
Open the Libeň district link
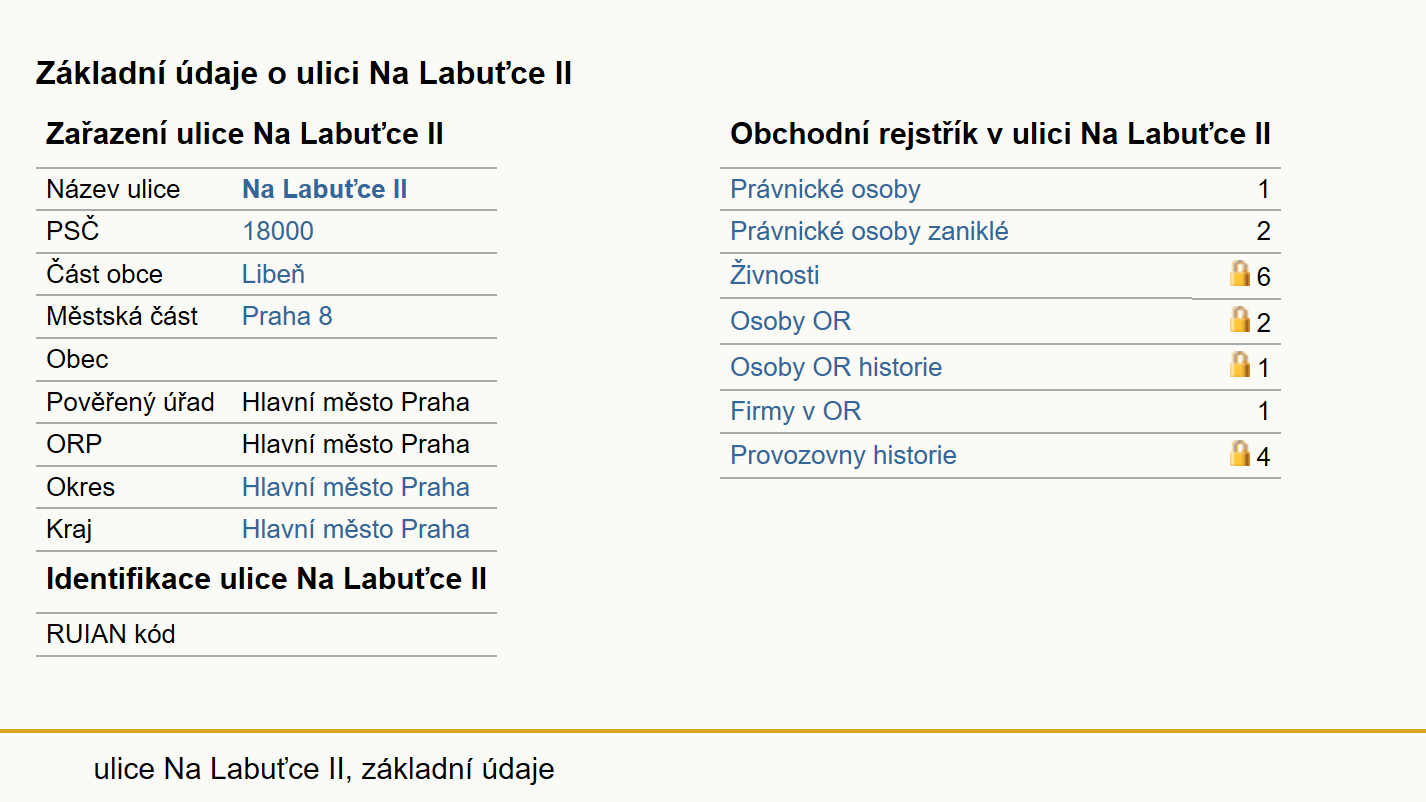pyautogui.click(x=273, y=274)
